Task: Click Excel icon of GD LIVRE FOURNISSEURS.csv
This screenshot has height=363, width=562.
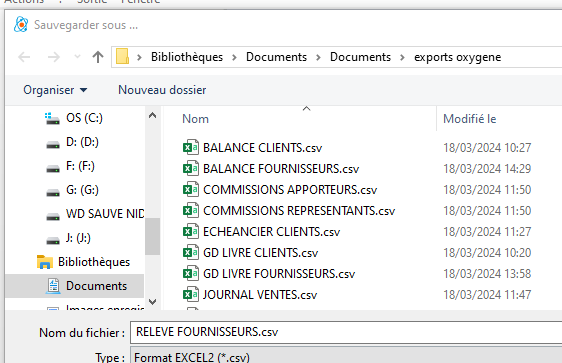Action: [x=191, y=273]
